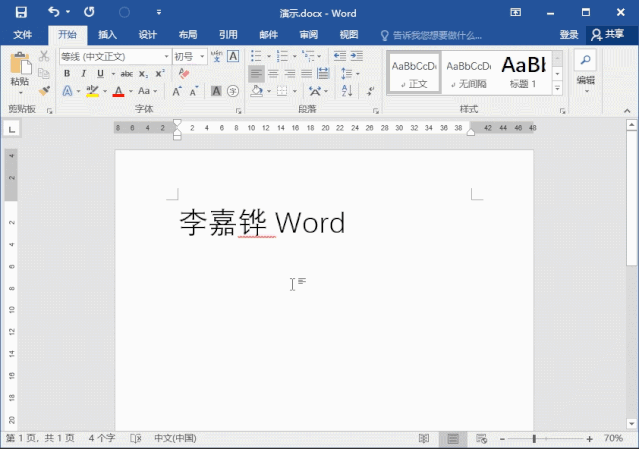Open the Aa change case dropdown
Image resolution: width=639 pixels, height=449 pixels.
pos(147,91)
